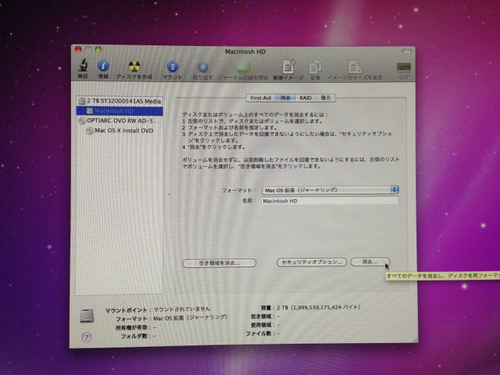Switch to the 消去 (Erase) tab

285,98
